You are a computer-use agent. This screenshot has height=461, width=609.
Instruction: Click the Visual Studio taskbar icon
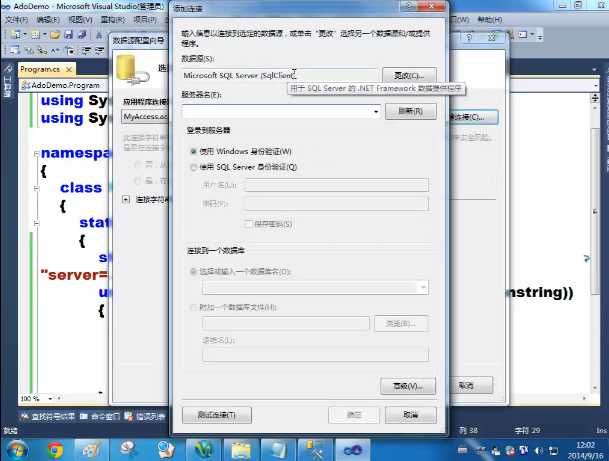(353, 451)
